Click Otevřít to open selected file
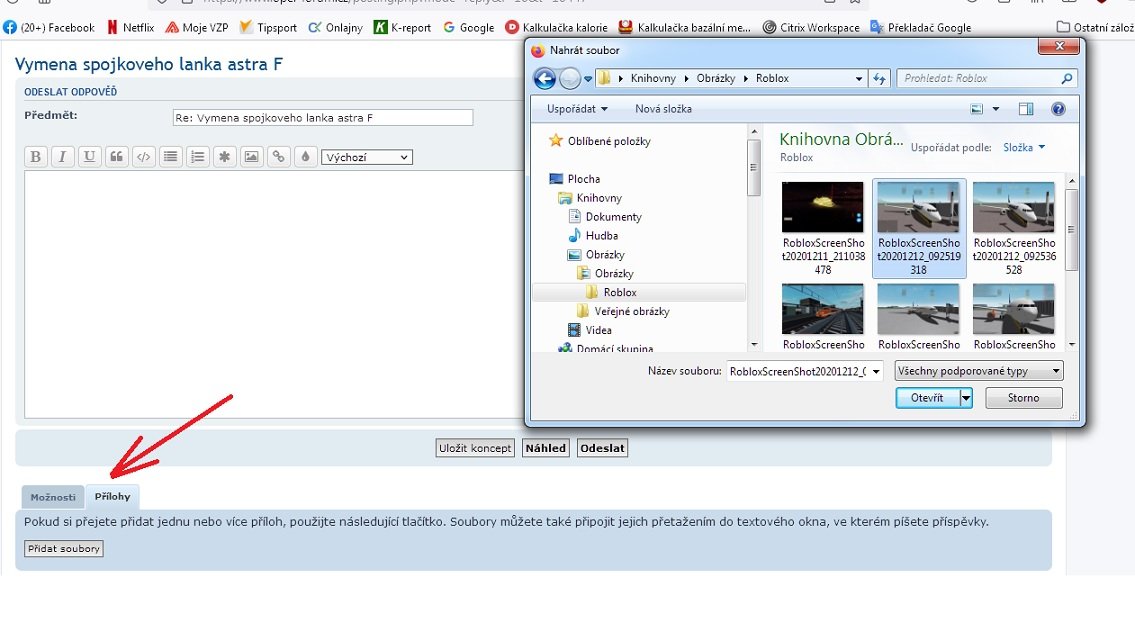Viewport: 1135px width, 623px height. [927, 398]
